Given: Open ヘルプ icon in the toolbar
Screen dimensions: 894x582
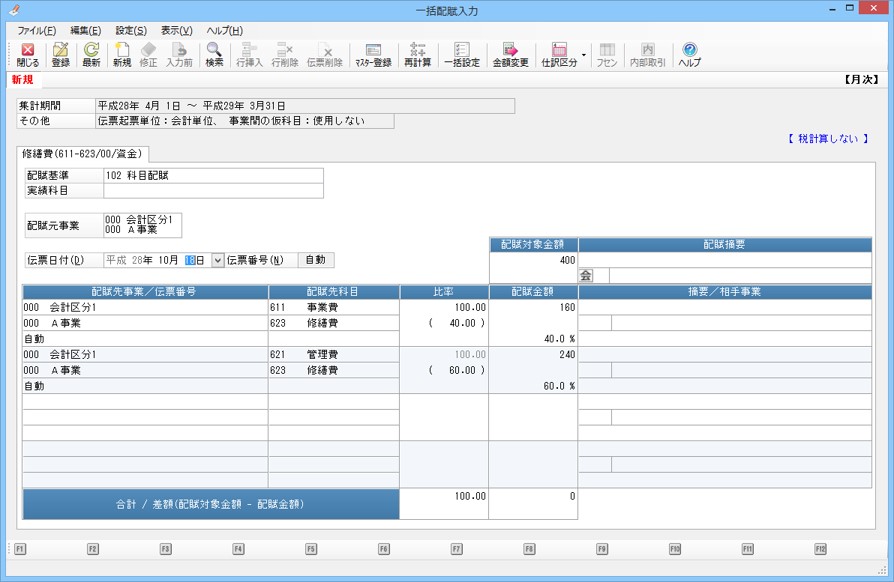Looking at the screenshot, I should coord(689,54).
